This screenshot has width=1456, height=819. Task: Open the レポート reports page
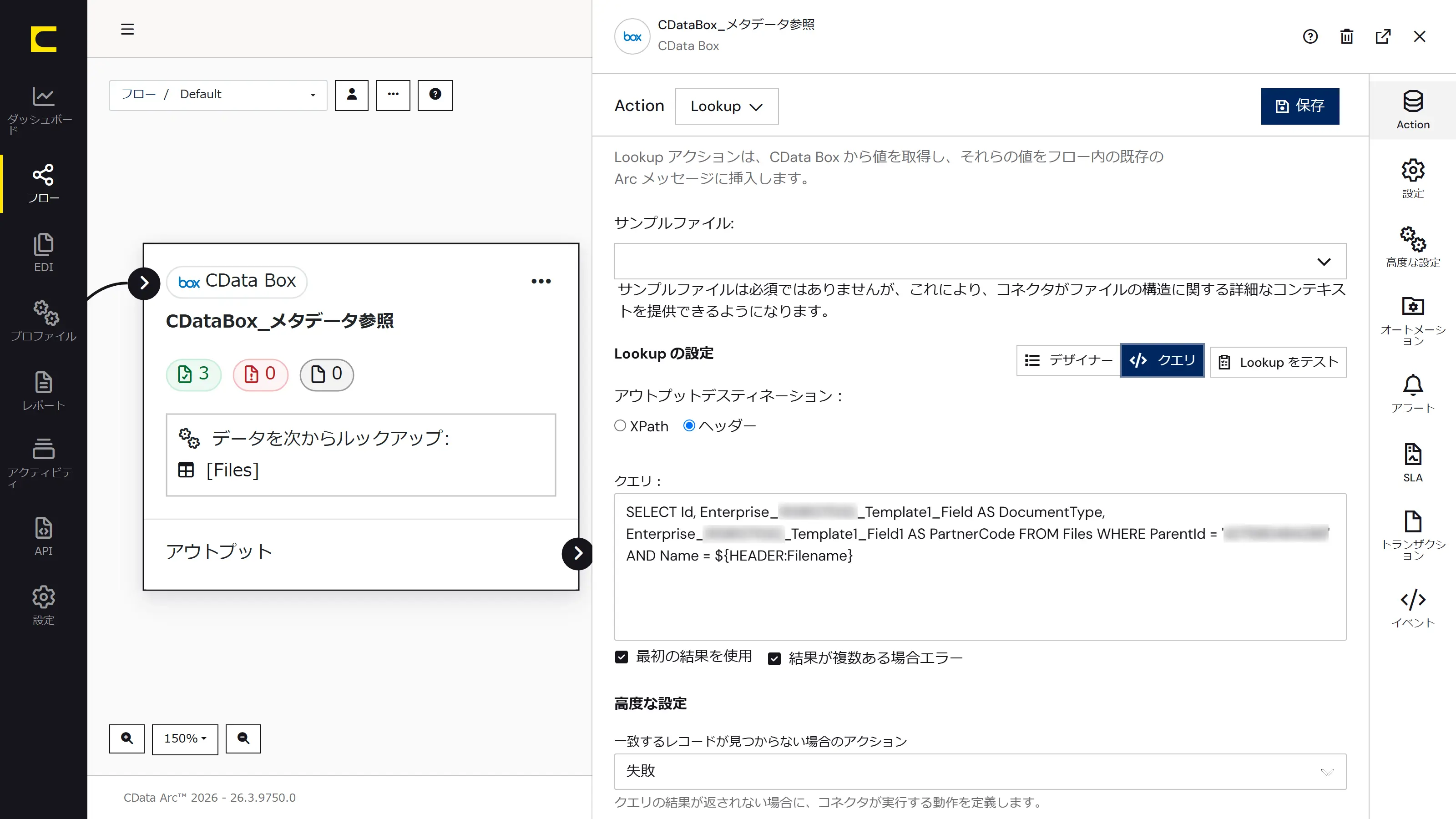[x=43, y=390]
